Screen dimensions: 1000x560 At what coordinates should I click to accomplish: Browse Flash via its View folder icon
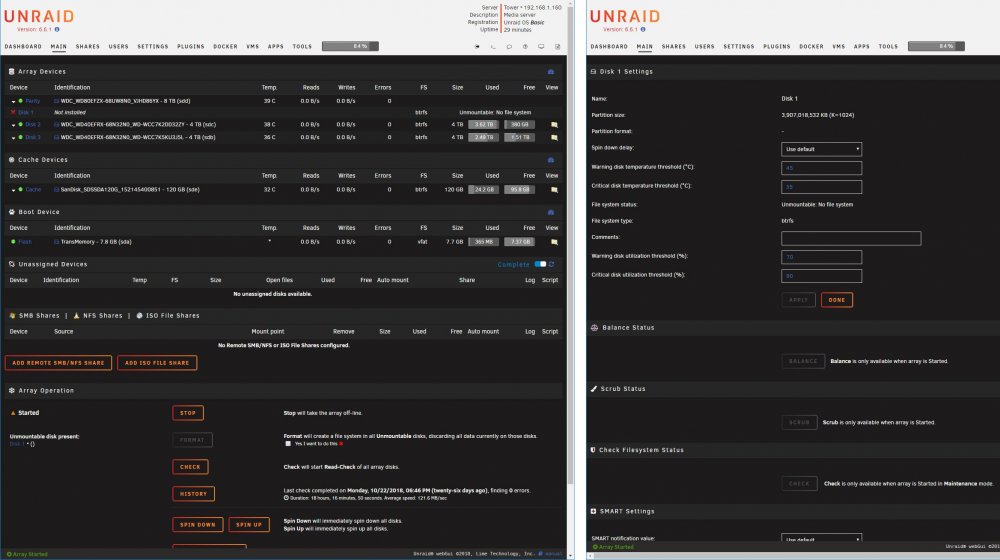[554, 242]
